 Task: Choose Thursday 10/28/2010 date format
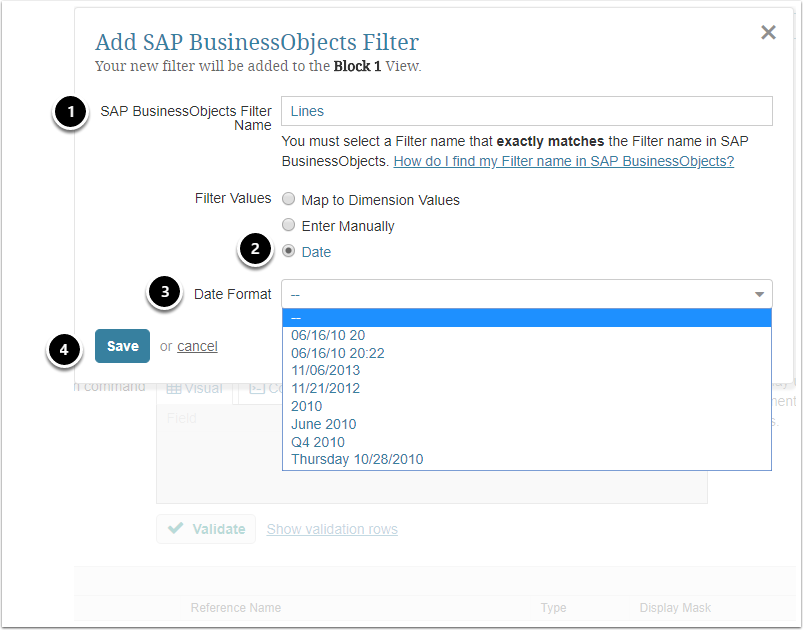click(526, 459)
